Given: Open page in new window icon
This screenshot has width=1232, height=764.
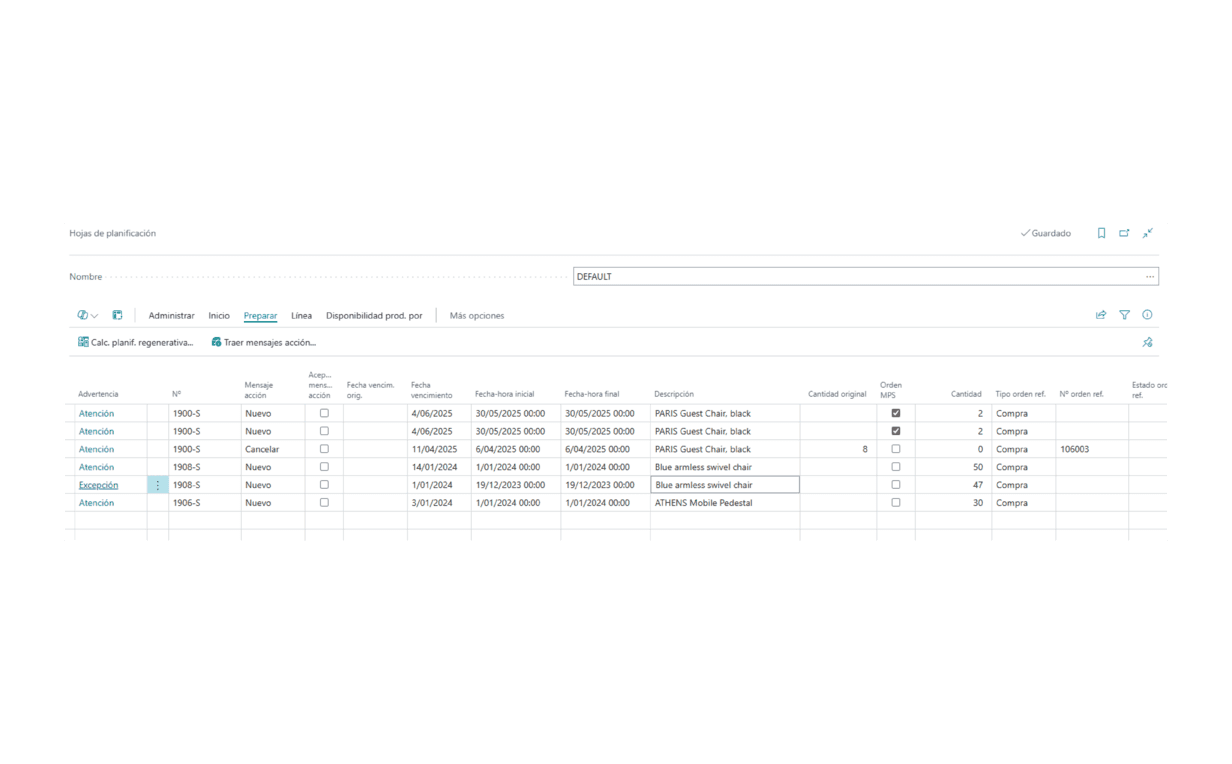Looking at the screenshot, I should click(1124, 233).
